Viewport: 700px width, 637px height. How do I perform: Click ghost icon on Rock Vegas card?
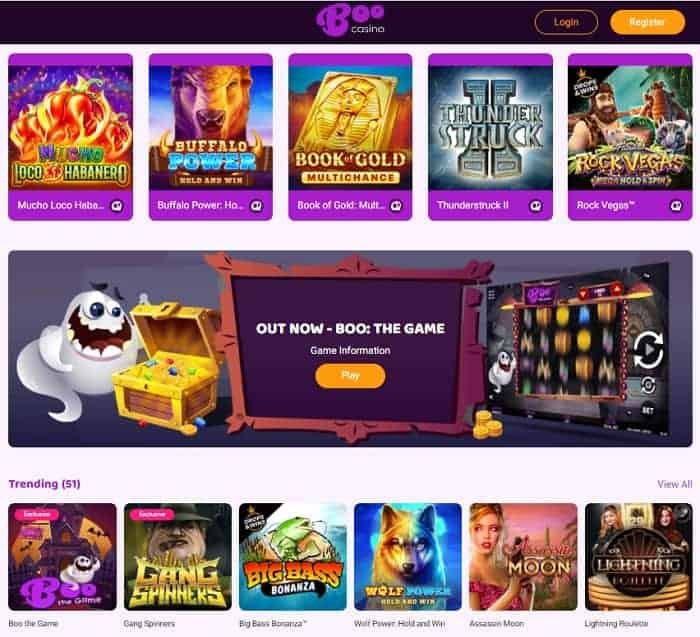point(676,205)
